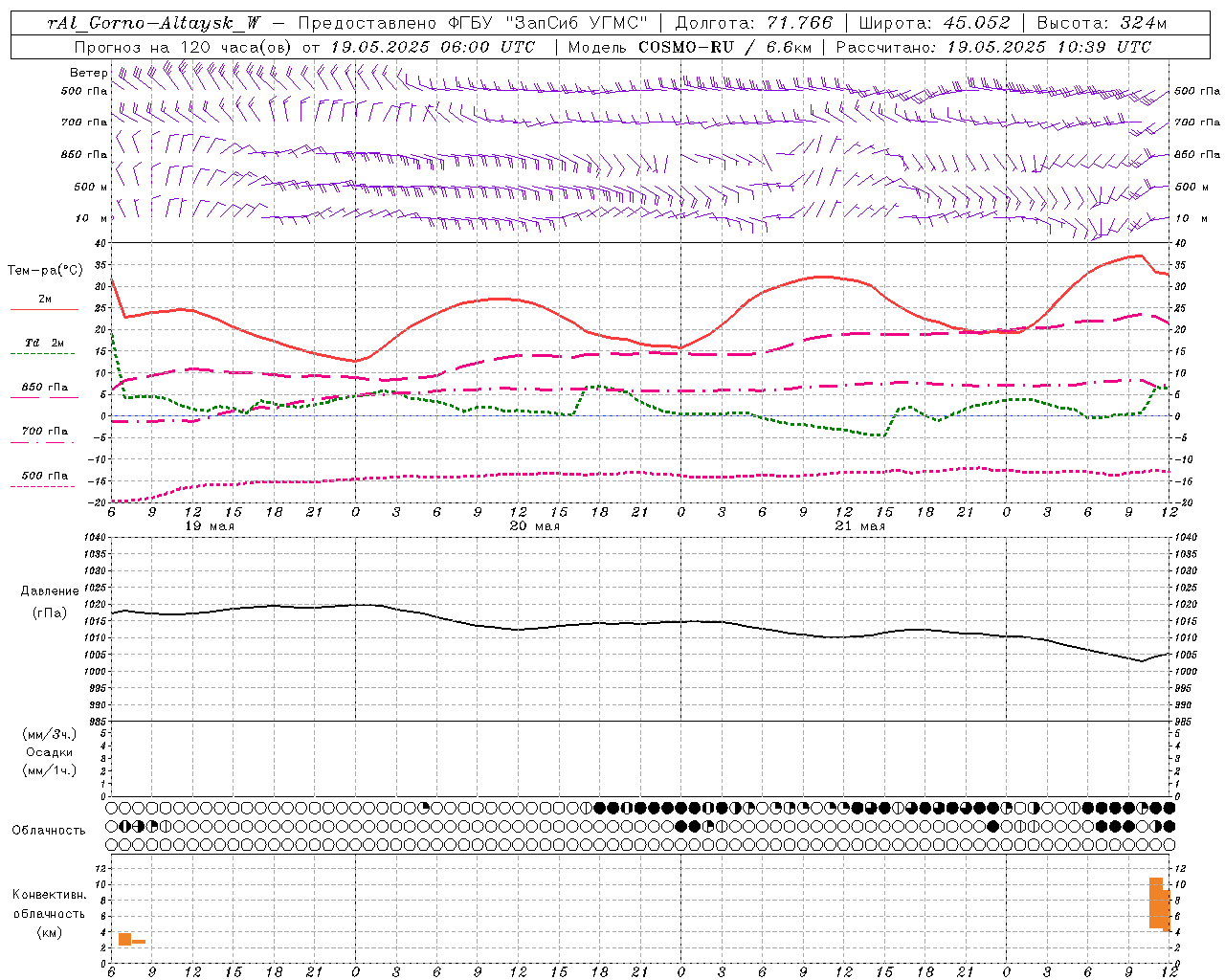The height and width of the screenshot is (980, 1225).
Task: Click the Прогноз на 120 часа(ов) header text
Action: point(185,47)
